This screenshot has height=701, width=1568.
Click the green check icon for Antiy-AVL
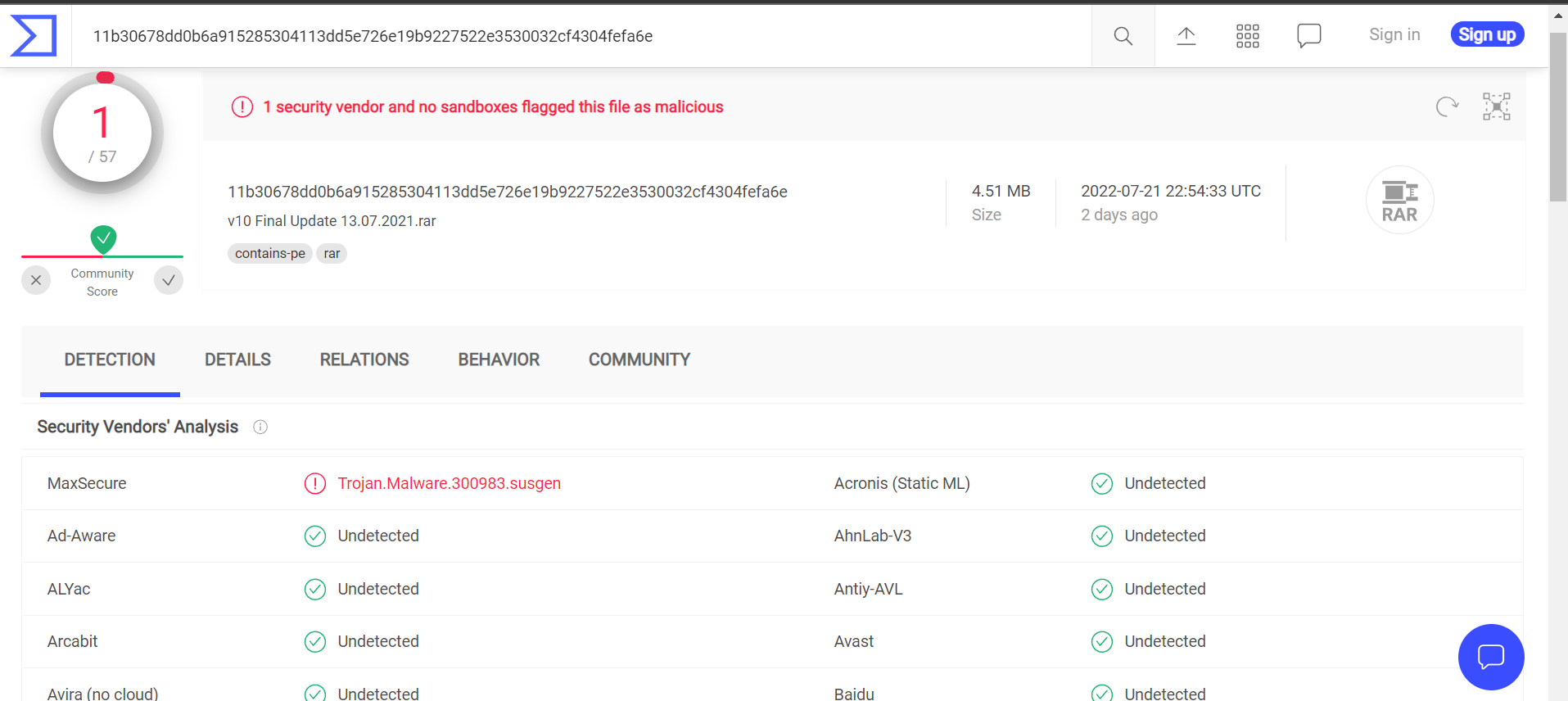click(x=1102, y=590)
